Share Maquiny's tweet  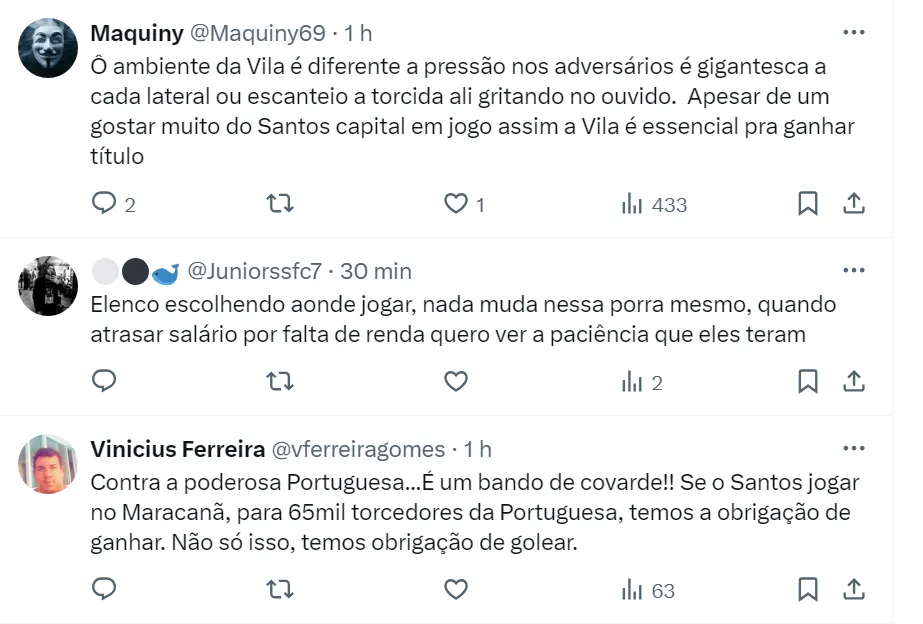[854, 204]
